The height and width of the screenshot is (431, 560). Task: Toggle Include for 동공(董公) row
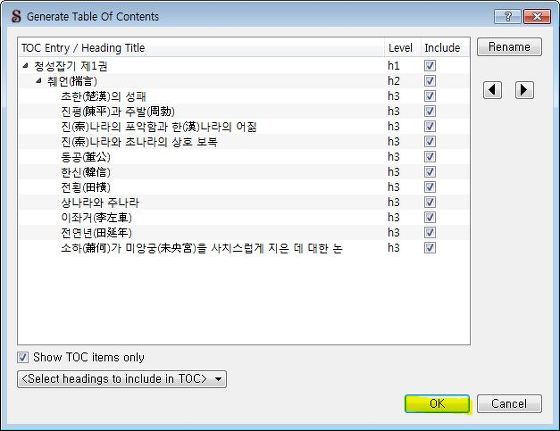pyautogui.click(x=430, y=156)
